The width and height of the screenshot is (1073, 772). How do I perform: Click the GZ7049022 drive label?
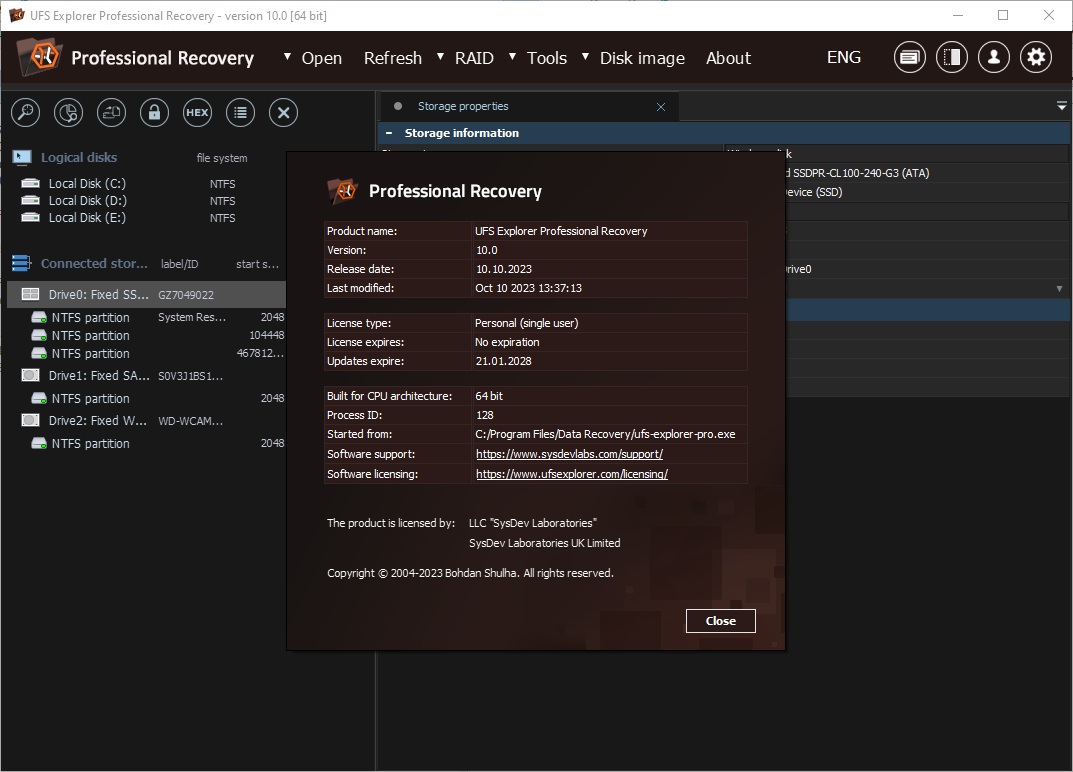185,295
